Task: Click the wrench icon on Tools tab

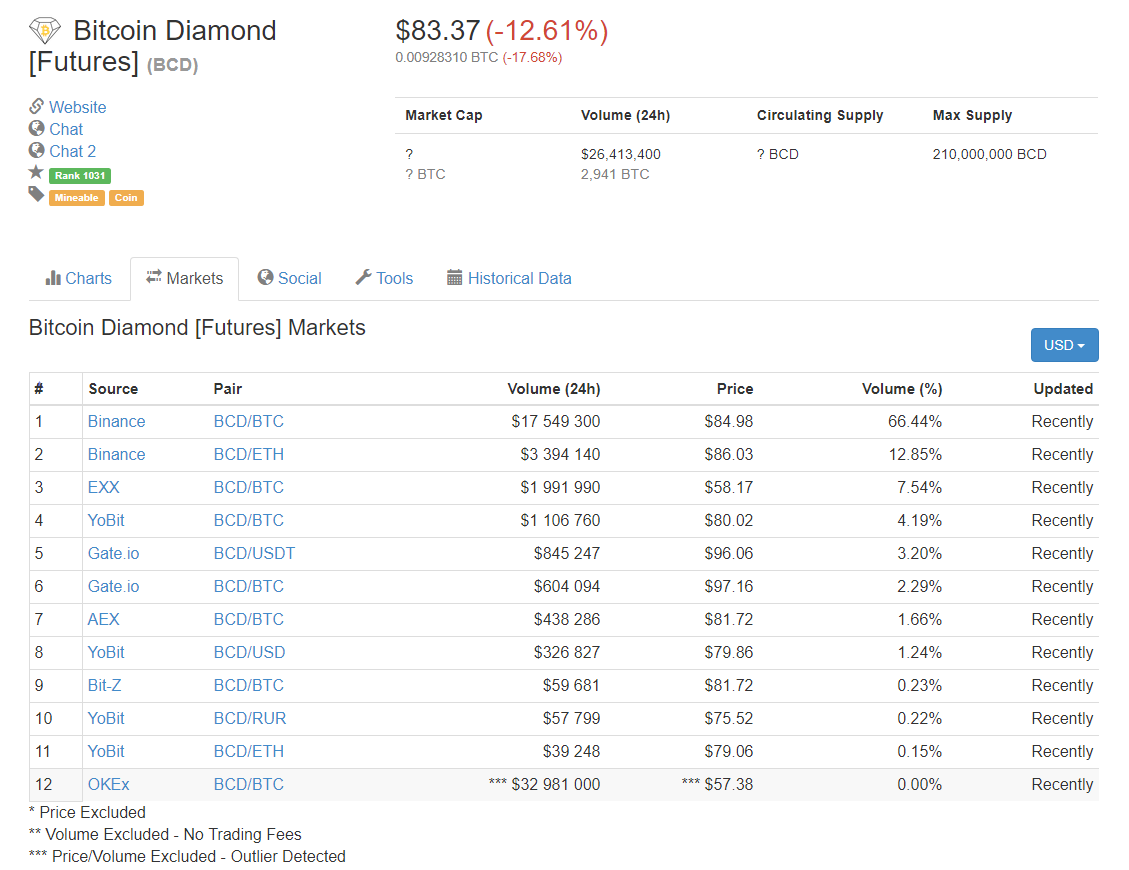Action: pos(363,278)
